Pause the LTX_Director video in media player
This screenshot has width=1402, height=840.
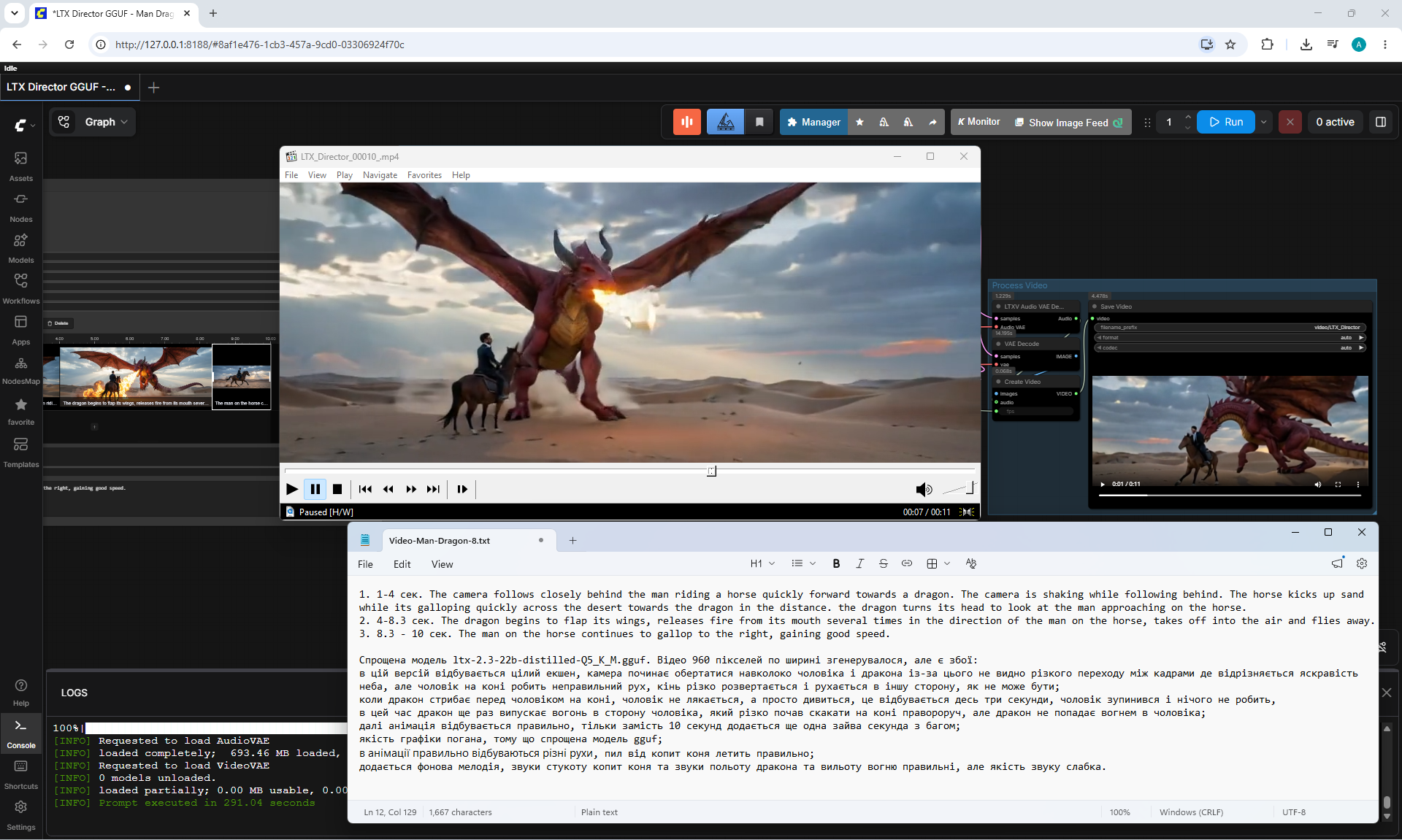tap(315, 489)
